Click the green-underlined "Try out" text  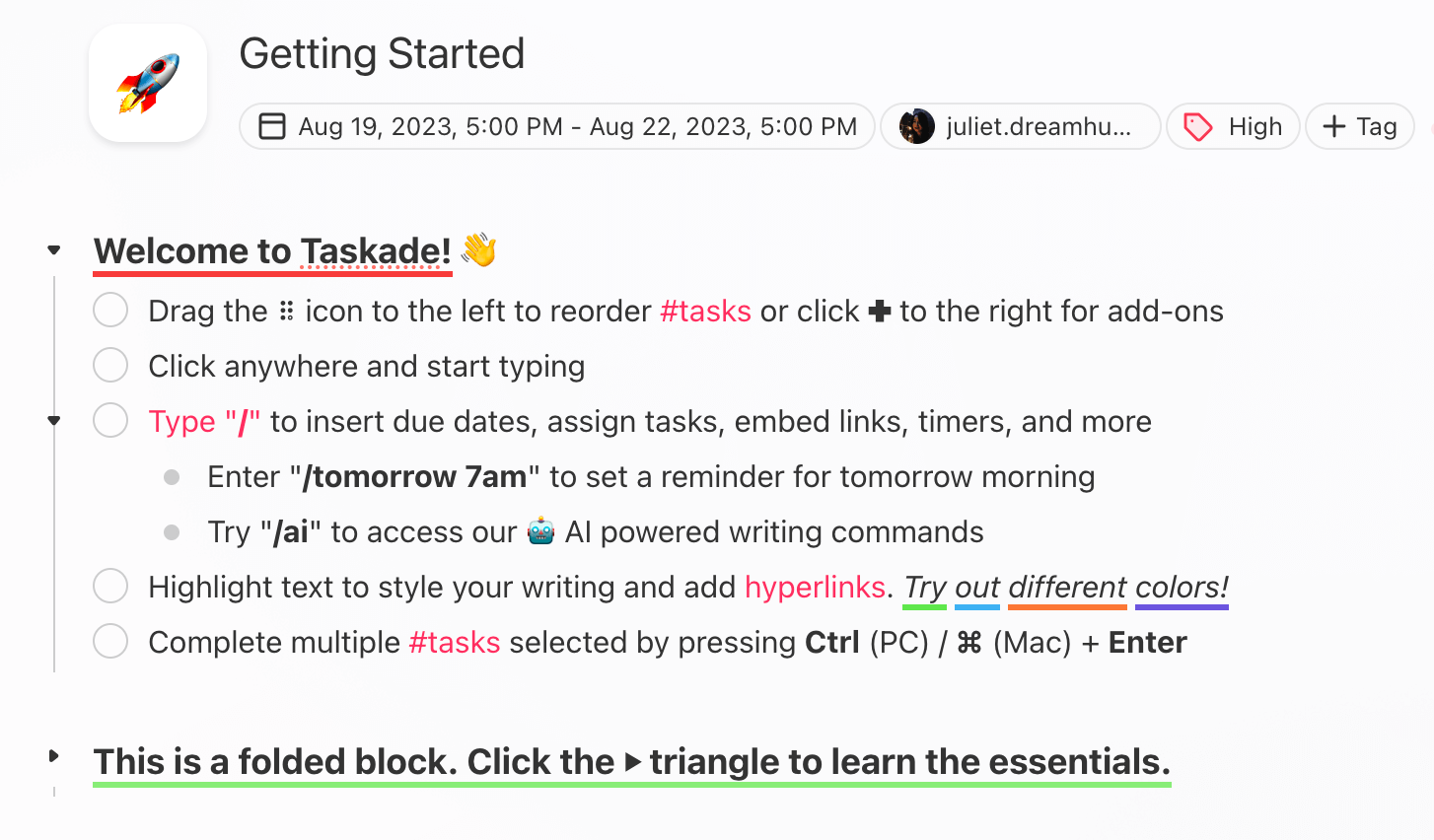[x=924, y=587]
